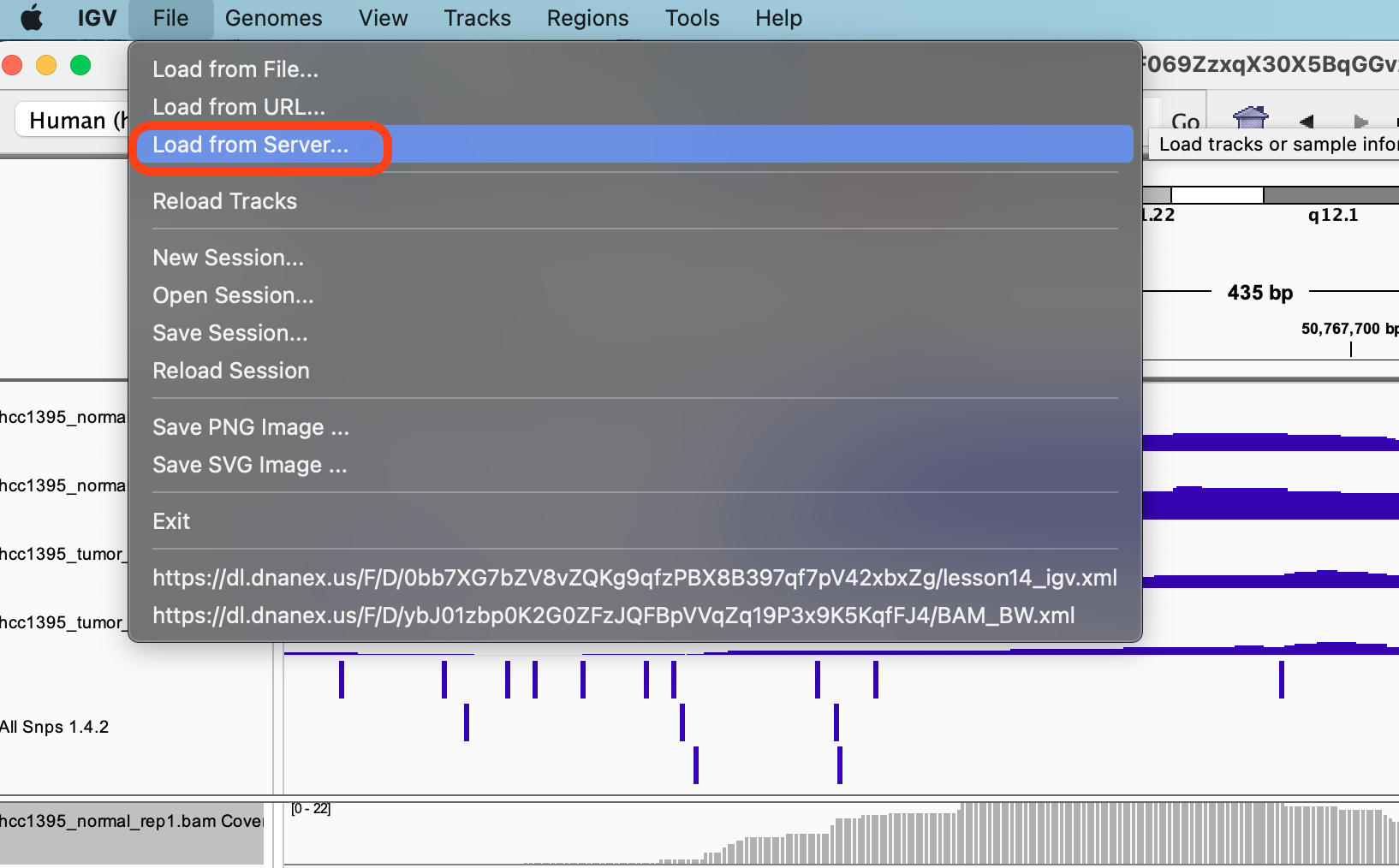Image resolution: width=1399 pixels, height=868 pixels.
Task: Click the Home icon in the IGV toolbar
Action: click(1250, 117)
